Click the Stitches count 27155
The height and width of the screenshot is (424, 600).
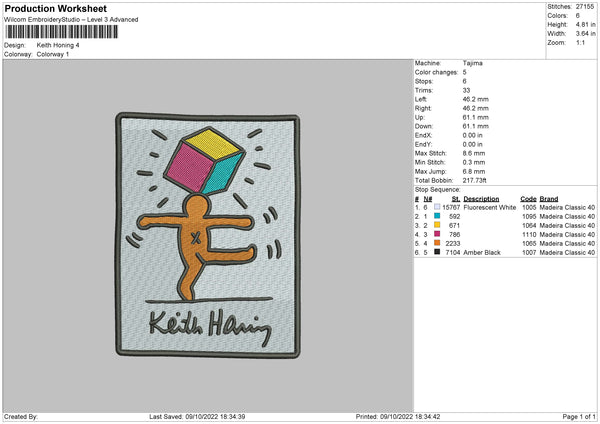(585, 7)
